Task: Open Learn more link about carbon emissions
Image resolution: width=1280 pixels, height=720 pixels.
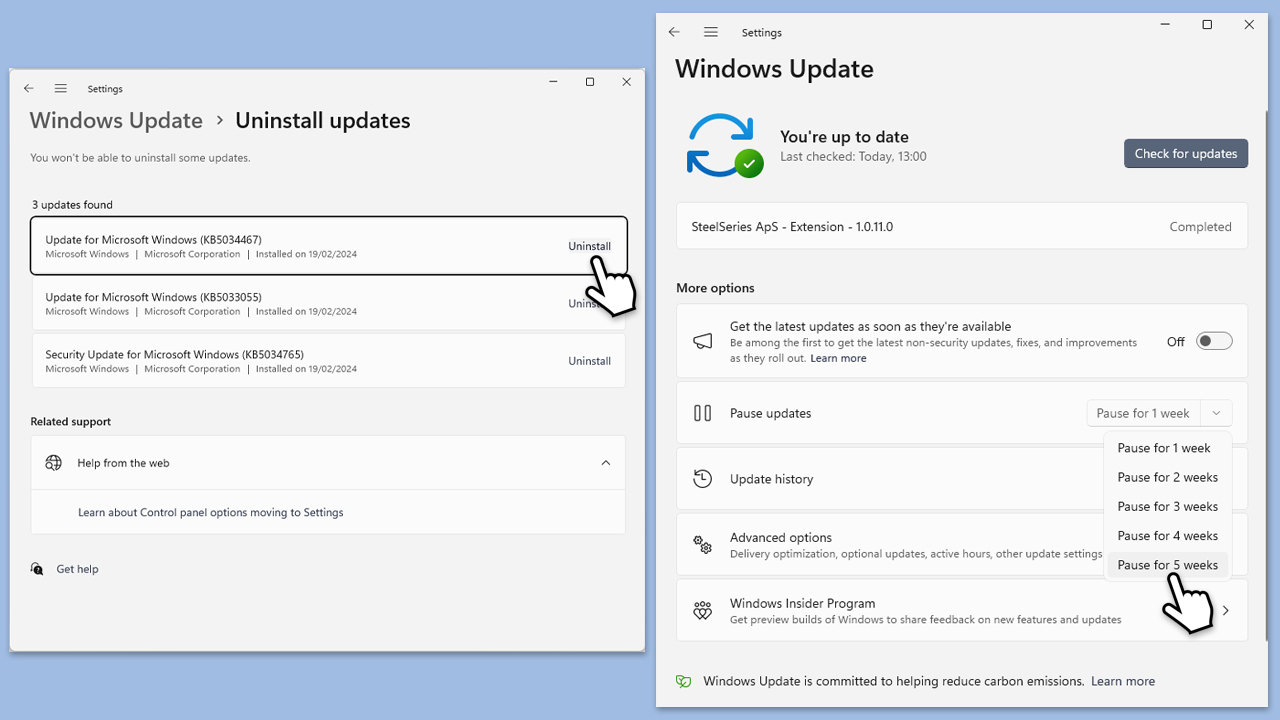Action: click(1123, 681)
